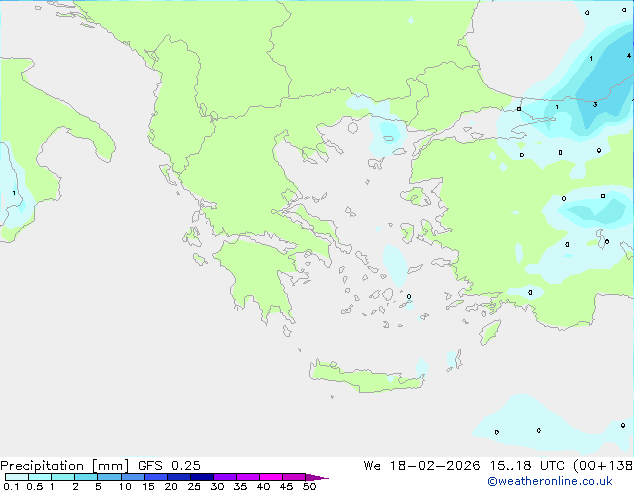This screenshot has width=634, height=490.
Task: Click the 'Precipitation' title word
Action: pyautogui.click(x=42, y=466)
